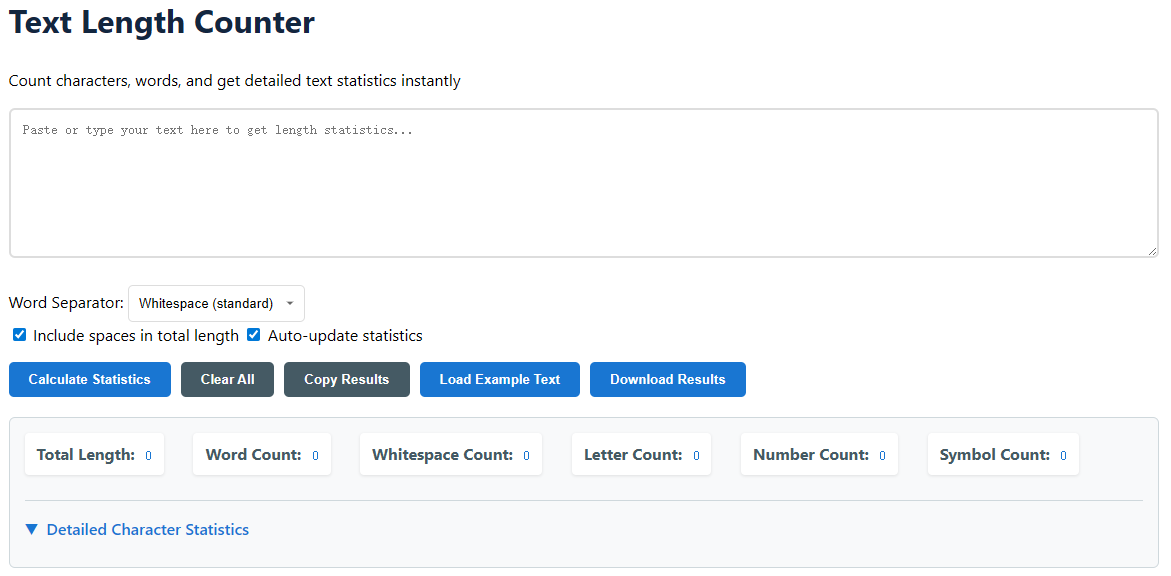The height and width of the screenshot is (576, 1171).
Task: Click the Clear All button
Action: pyautogui.click(x=227, y=380)
